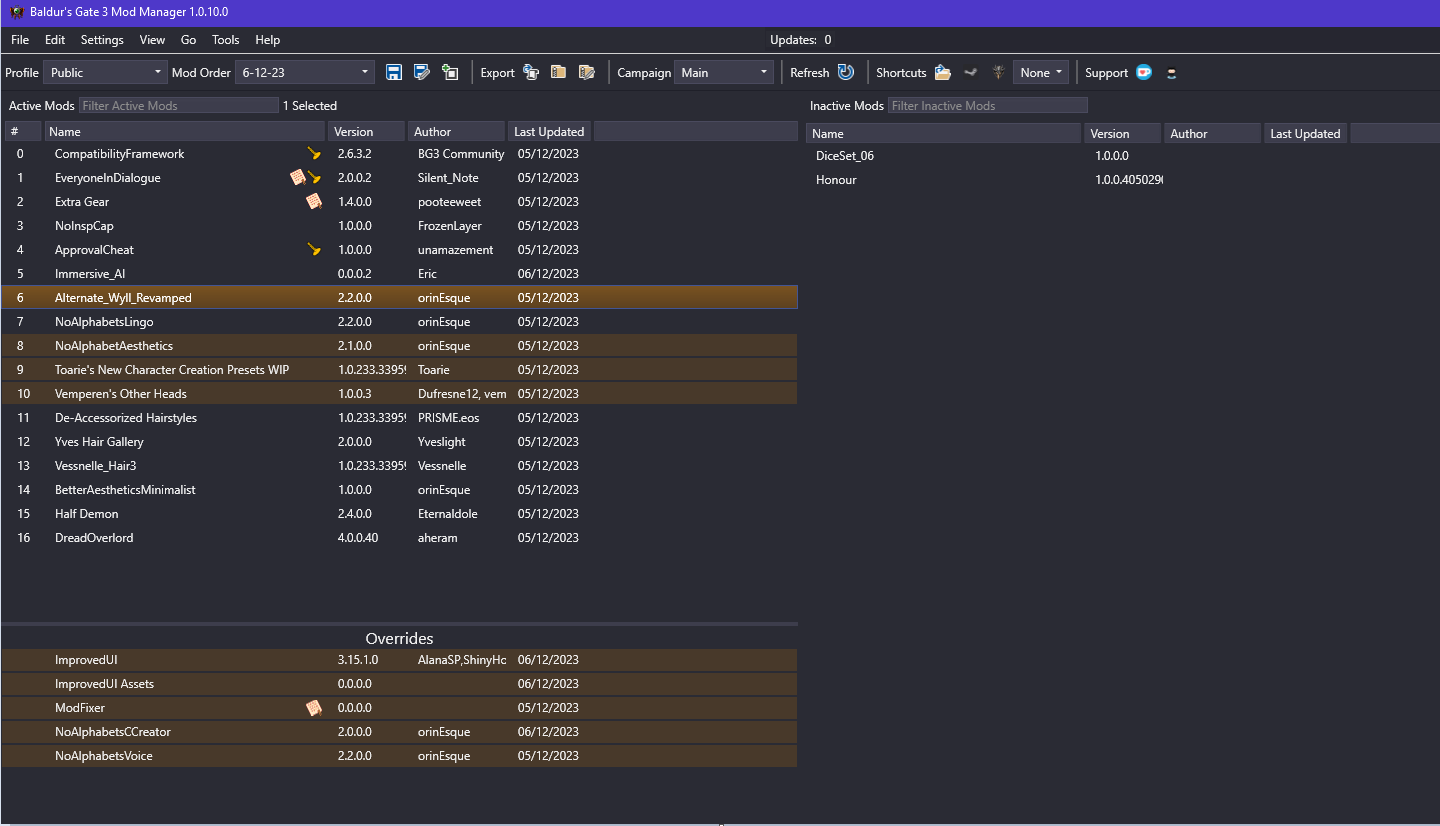Click the script icon on EveryoneInDialogue row
Screen dimensions: 1440x826
[x=297, y=178]
